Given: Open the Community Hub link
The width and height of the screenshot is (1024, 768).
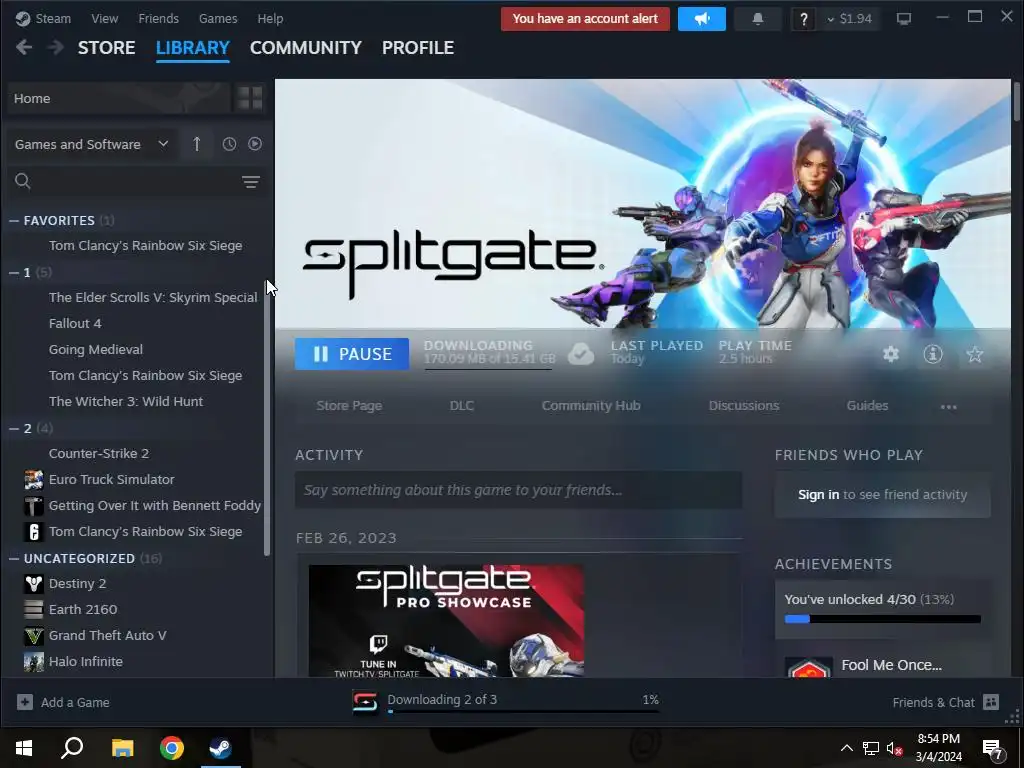Looking at the screenshot, I should coord(591,406).
